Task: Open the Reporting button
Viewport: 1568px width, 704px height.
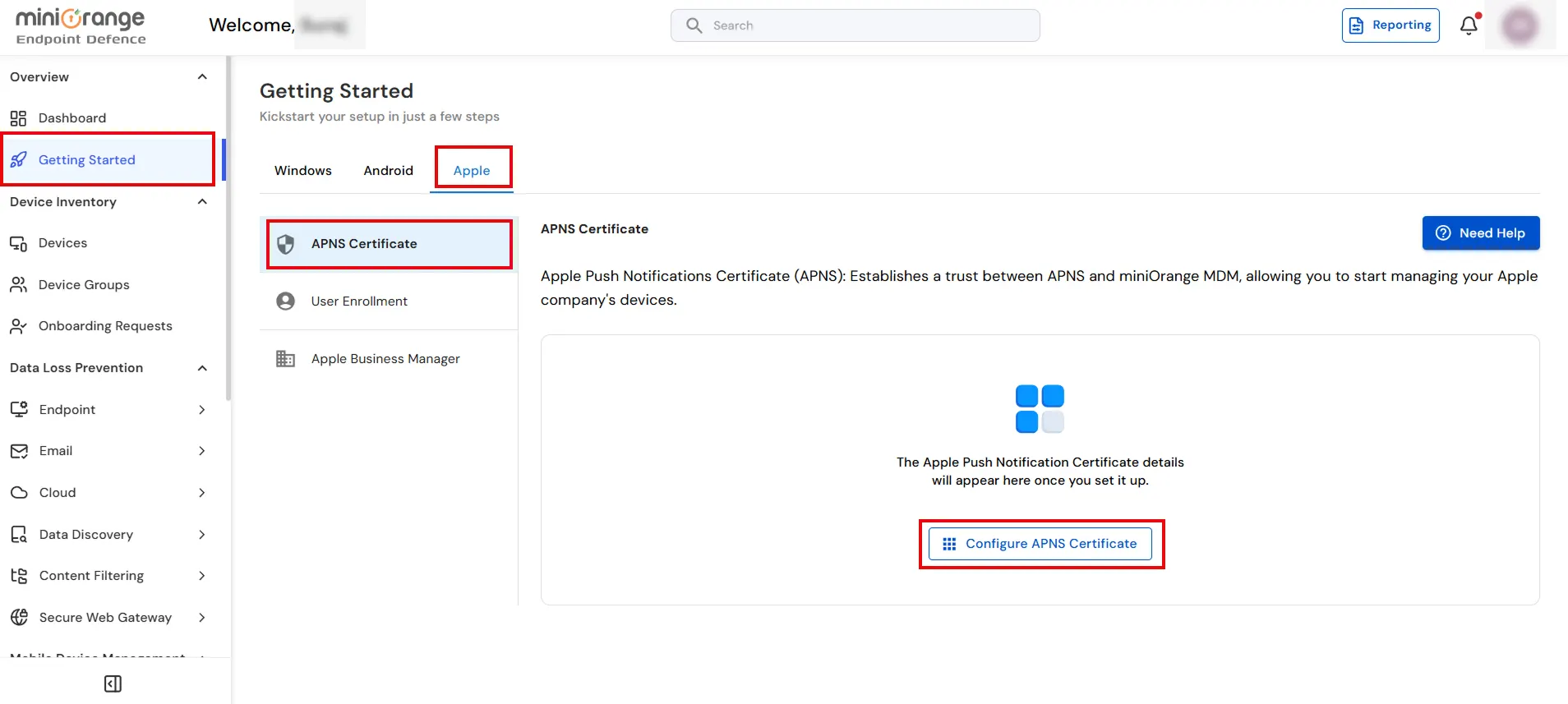Action: pyautogui.click(x=1390, y=25)
